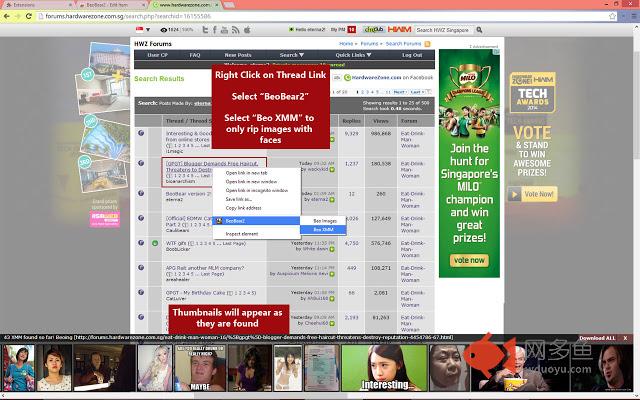640x400 pixels.
Task: Open the 'New Posts' forum link
Action: point(238,55)
